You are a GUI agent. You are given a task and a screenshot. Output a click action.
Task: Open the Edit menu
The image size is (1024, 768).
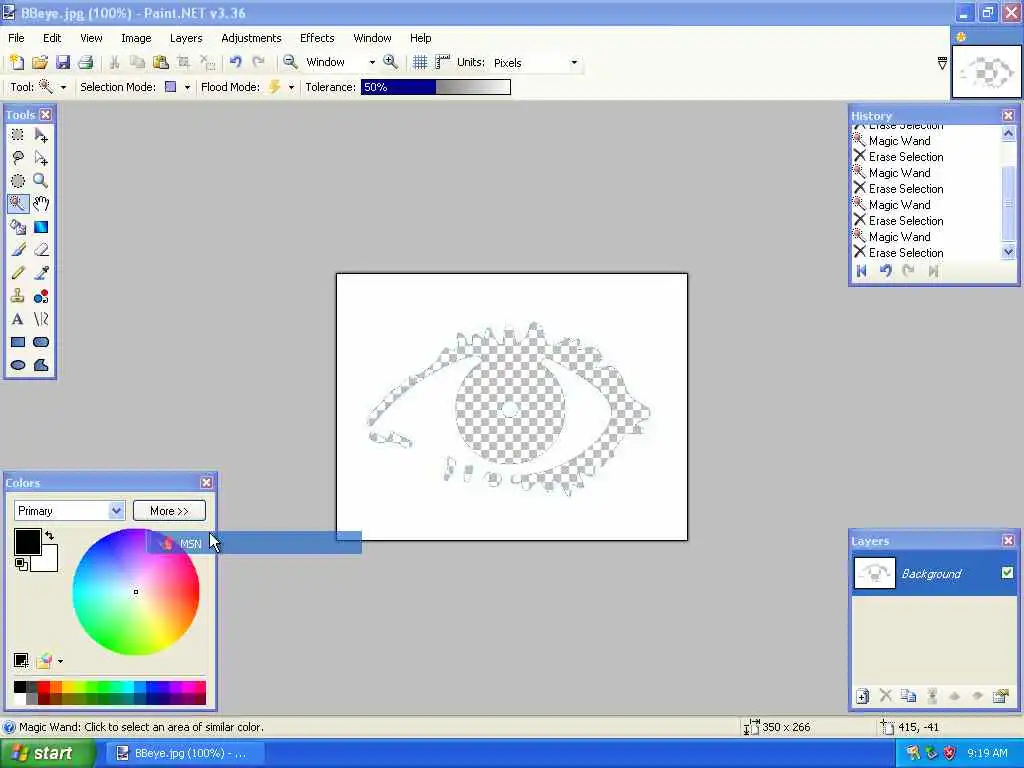pos(52,38)
